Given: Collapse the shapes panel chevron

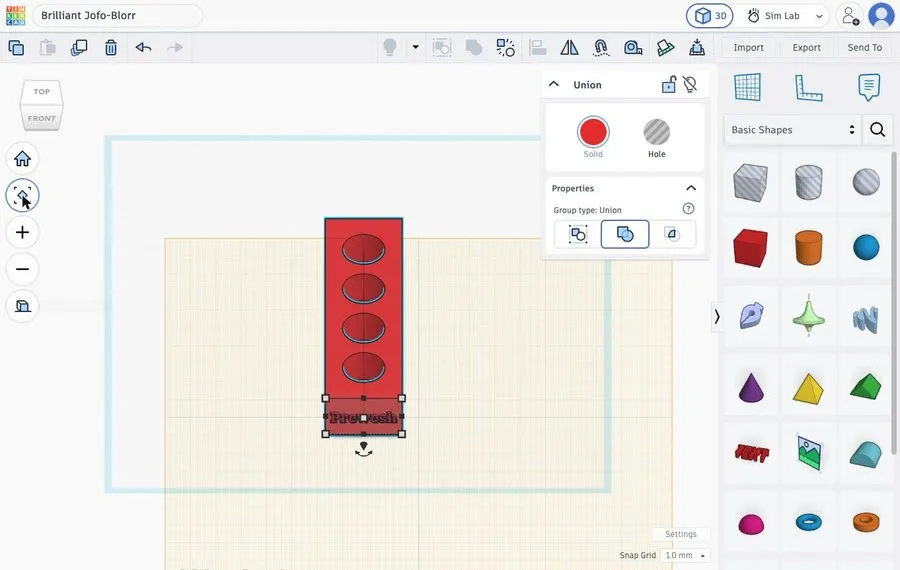Looking at the screenshot, I should tap(717, 316).
